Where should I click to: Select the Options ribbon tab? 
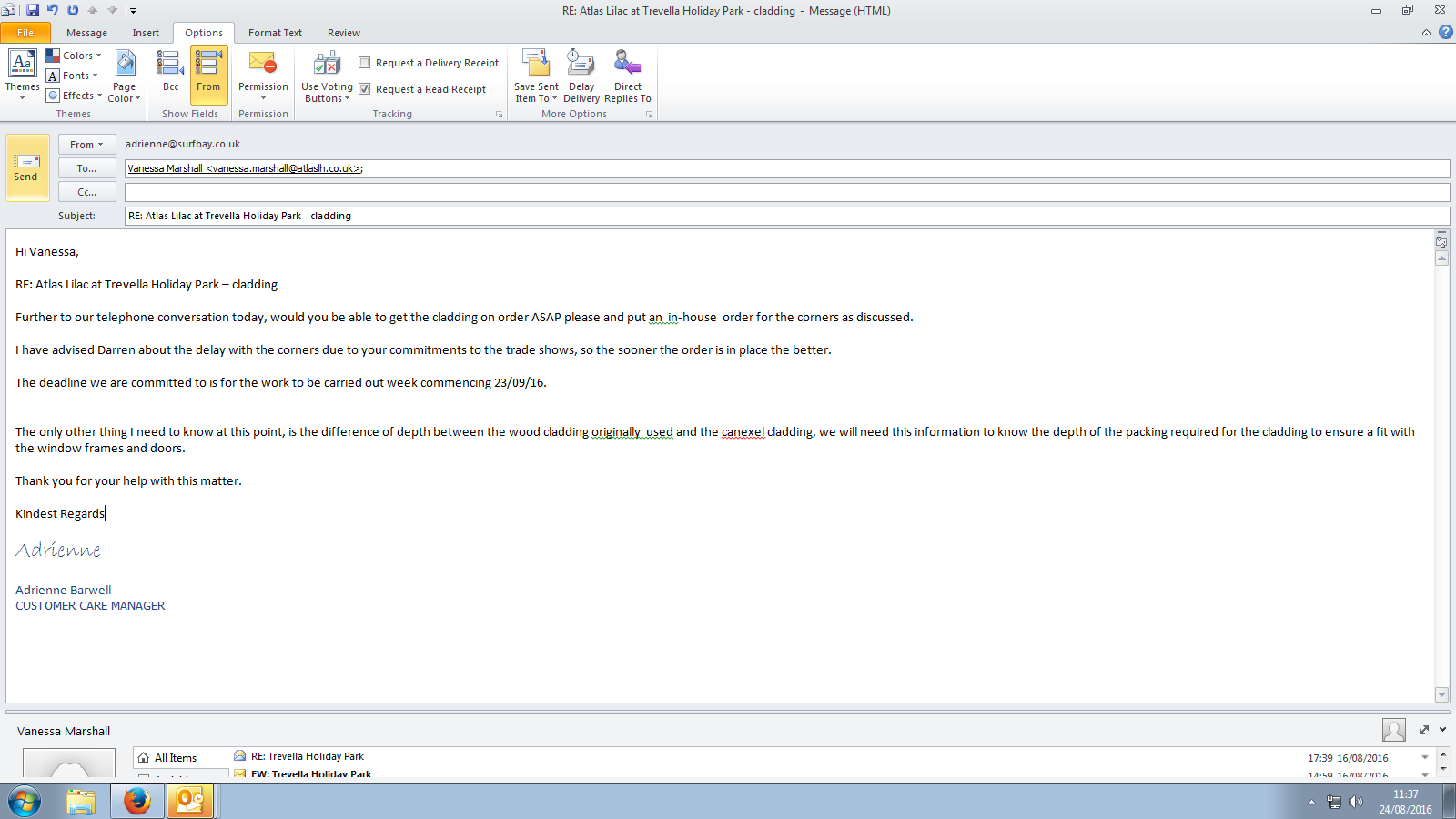(x=204, y=33)
